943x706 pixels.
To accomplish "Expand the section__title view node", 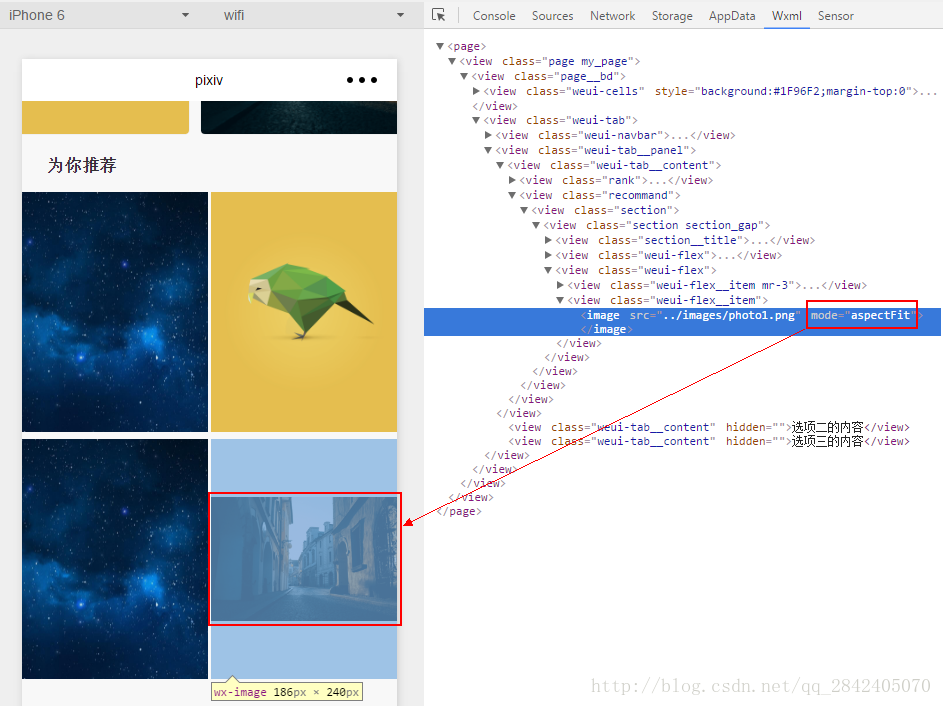I will (x=548, y=241).
